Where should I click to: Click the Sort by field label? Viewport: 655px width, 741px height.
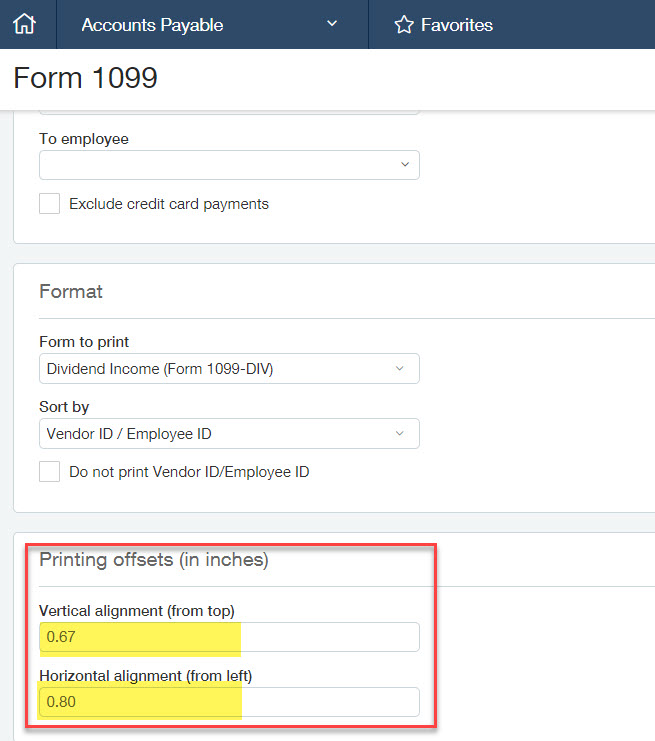(x=64, y=407)
